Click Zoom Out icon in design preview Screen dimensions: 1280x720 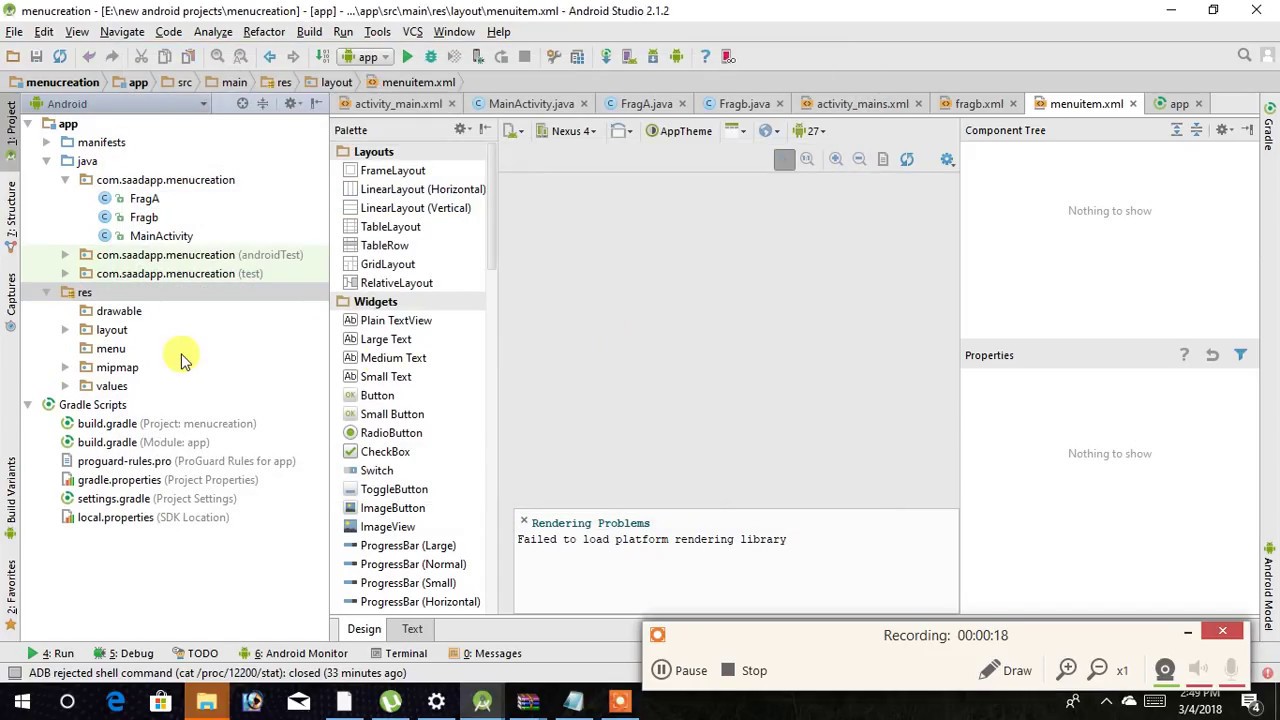tap(859, 159)
